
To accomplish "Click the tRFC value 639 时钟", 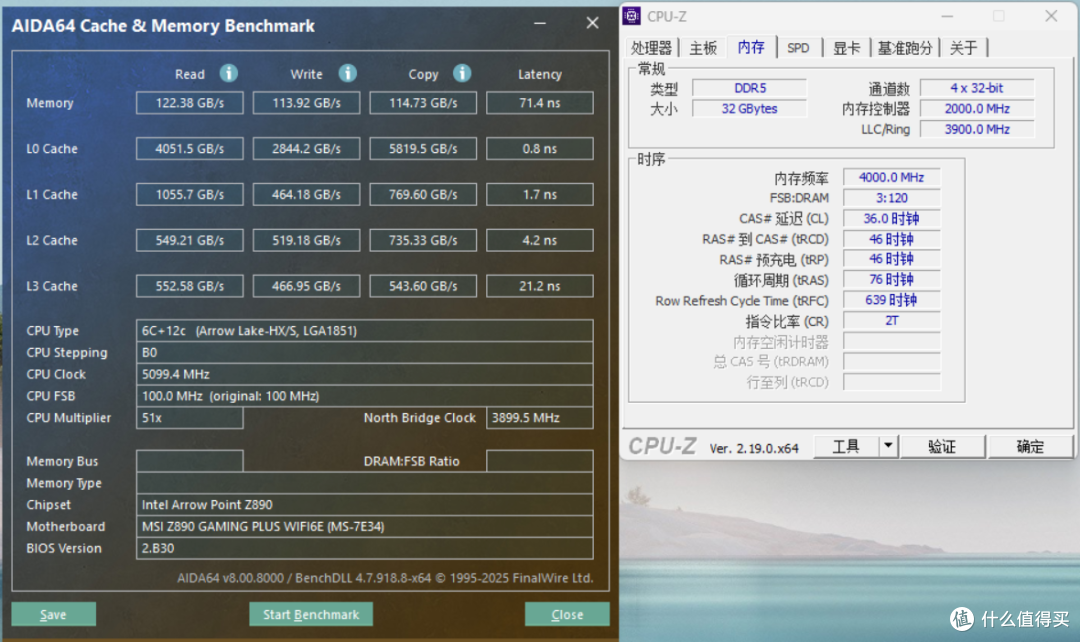I will pos(891,300).
